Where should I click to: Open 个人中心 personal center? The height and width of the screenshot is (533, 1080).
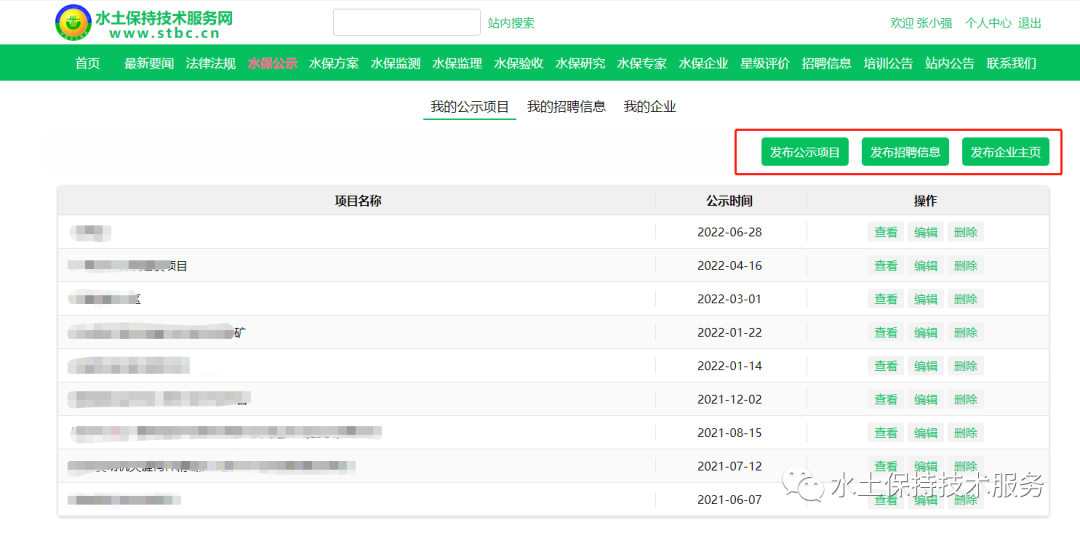pyautogui.click(x=988, y=23)
